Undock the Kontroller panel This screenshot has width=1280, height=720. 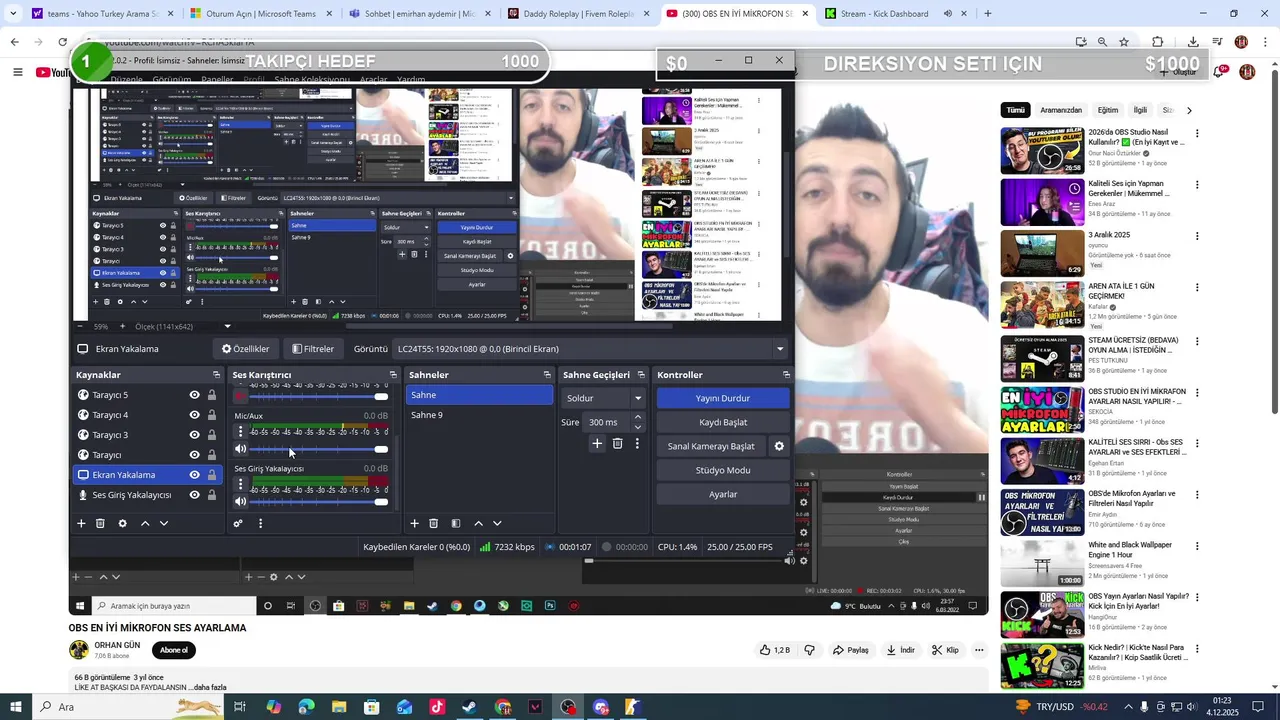click(786, 375)
